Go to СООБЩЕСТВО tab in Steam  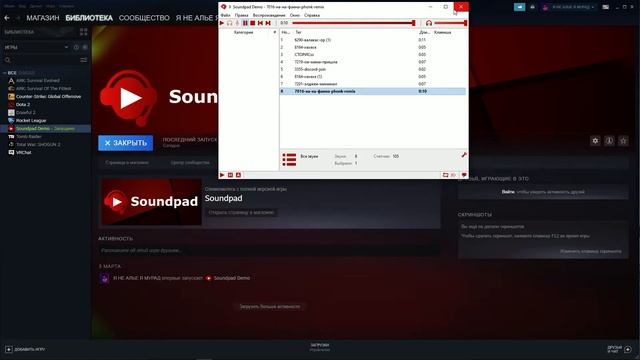[144, 18]
